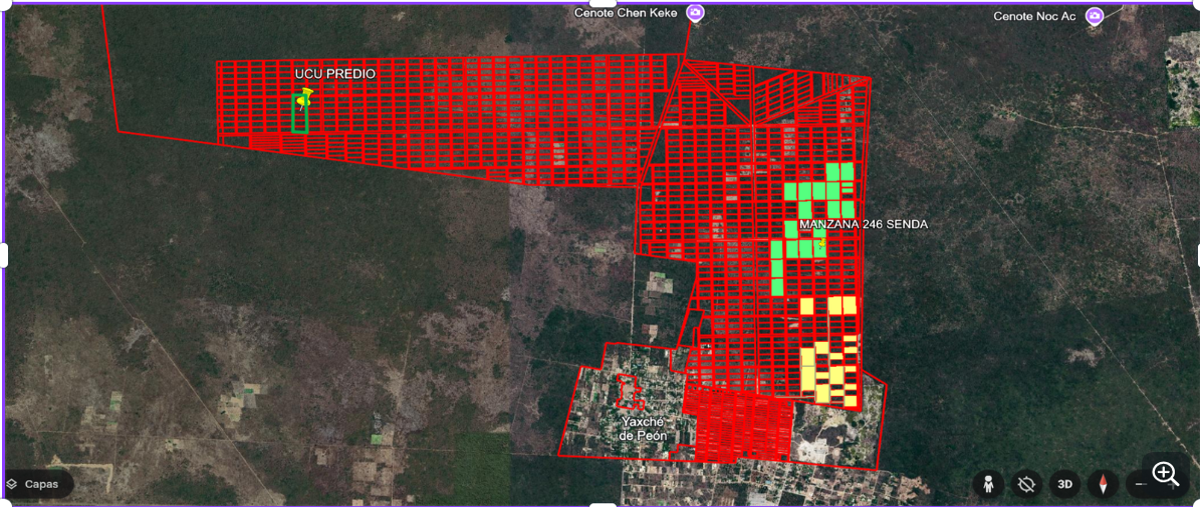
Task: Click the Cenote Noc Ac text label
Action: click(1034, 16)
